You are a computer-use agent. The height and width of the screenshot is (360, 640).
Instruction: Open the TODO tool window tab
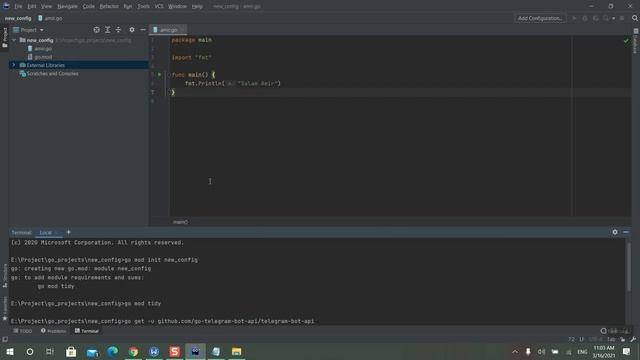(22, 331)
